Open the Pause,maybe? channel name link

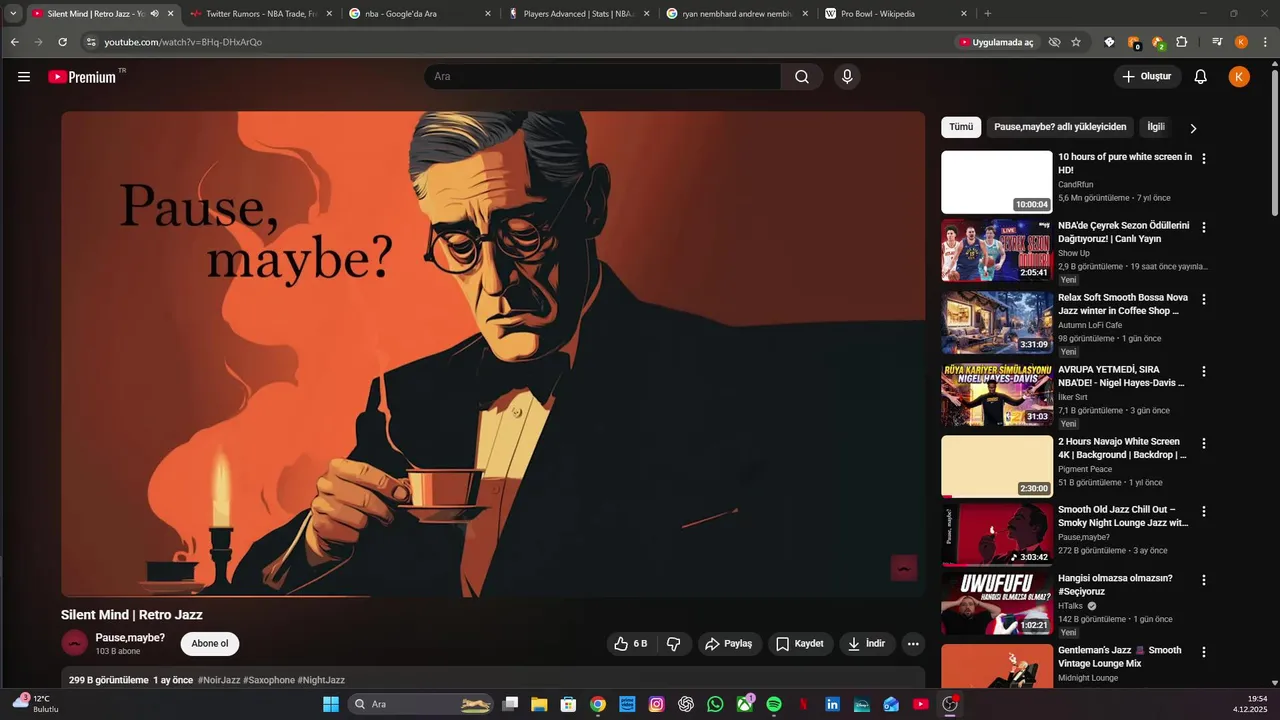coord(130,638)
